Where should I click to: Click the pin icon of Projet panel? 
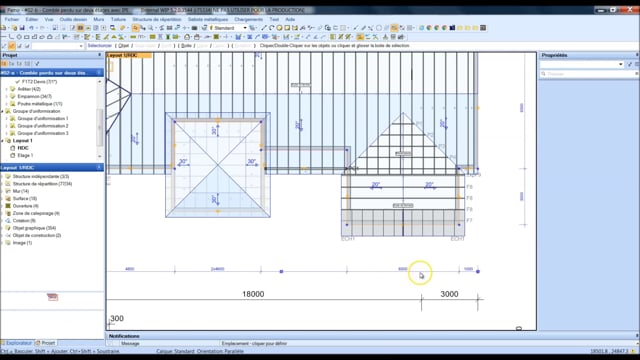click(x=100, y=55)
